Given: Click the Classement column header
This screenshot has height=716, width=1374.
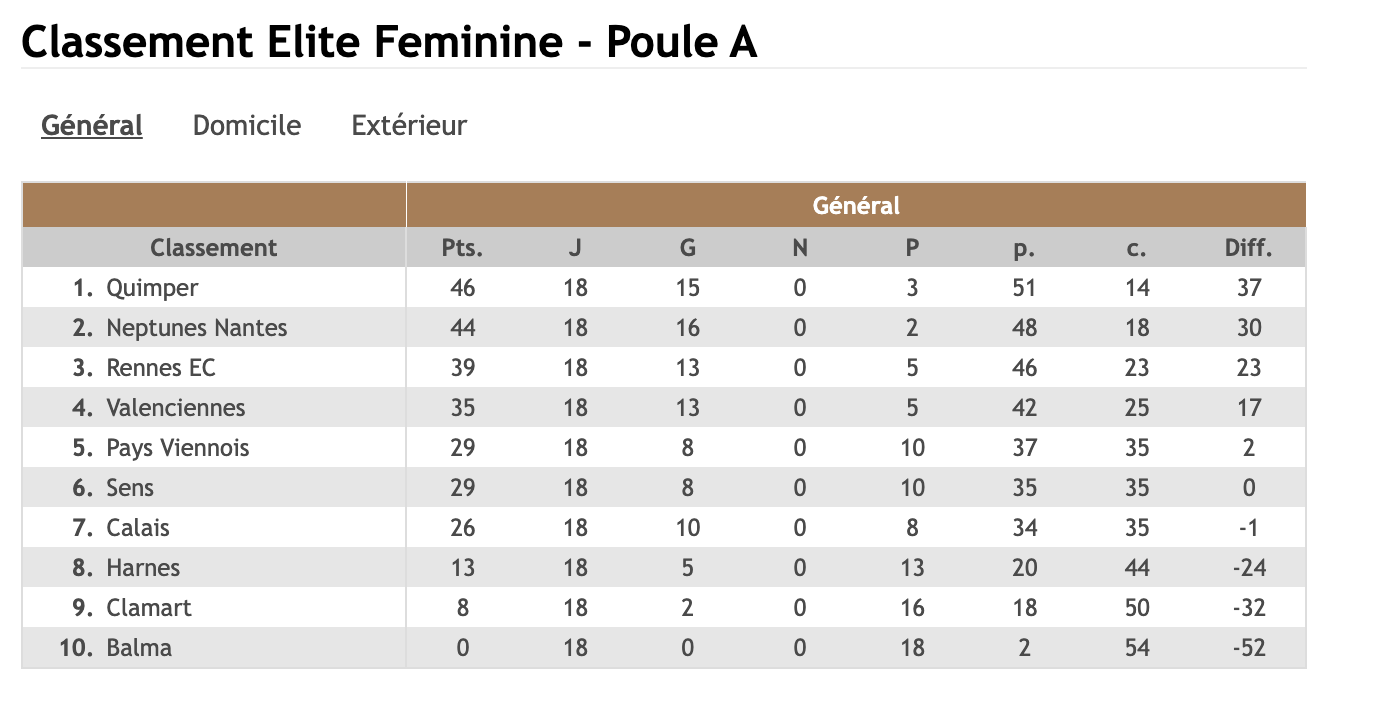Looking at the screenshot, I should [x=214, y=248].
